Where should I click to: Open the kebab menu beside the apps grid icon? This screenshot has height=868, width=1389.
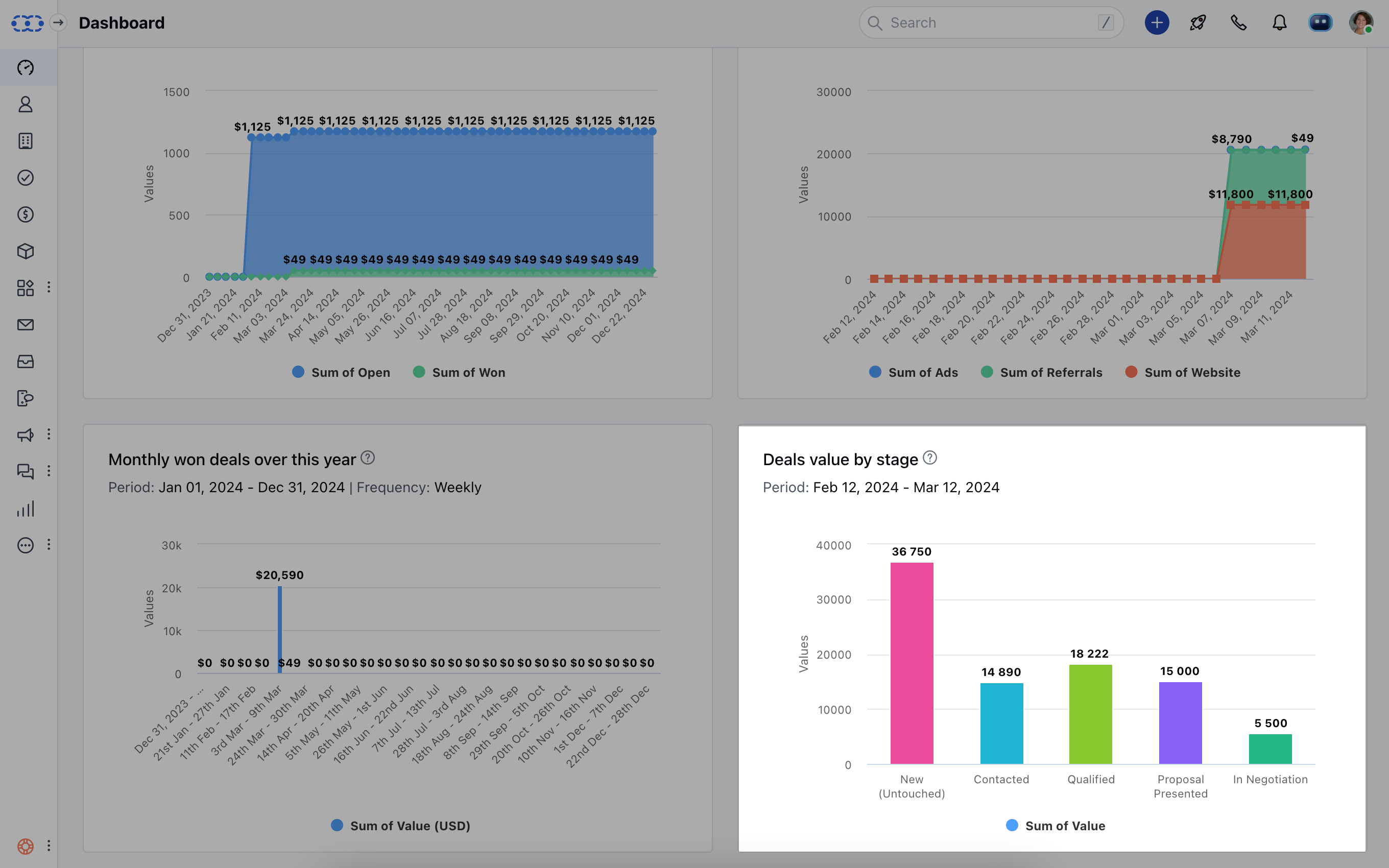click(x=49, y=287)
